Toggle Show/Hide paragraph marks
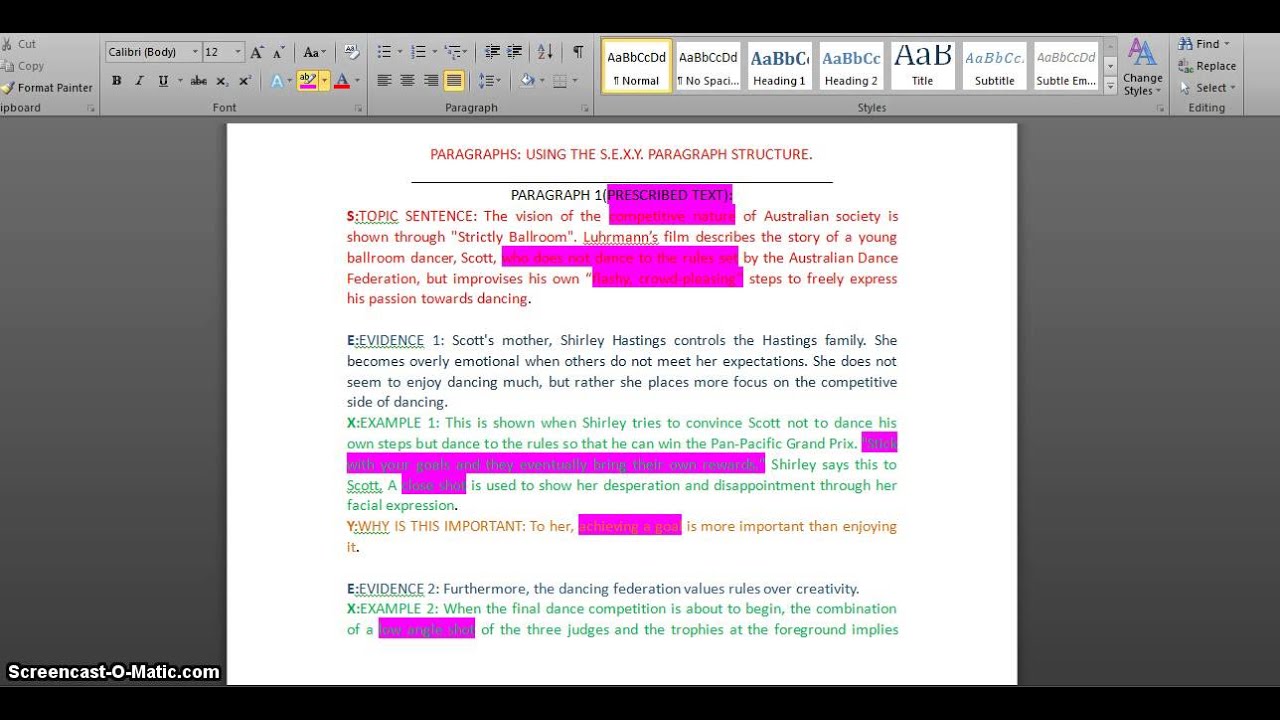This screenshot has width=1280, height=720. point(578,52)
